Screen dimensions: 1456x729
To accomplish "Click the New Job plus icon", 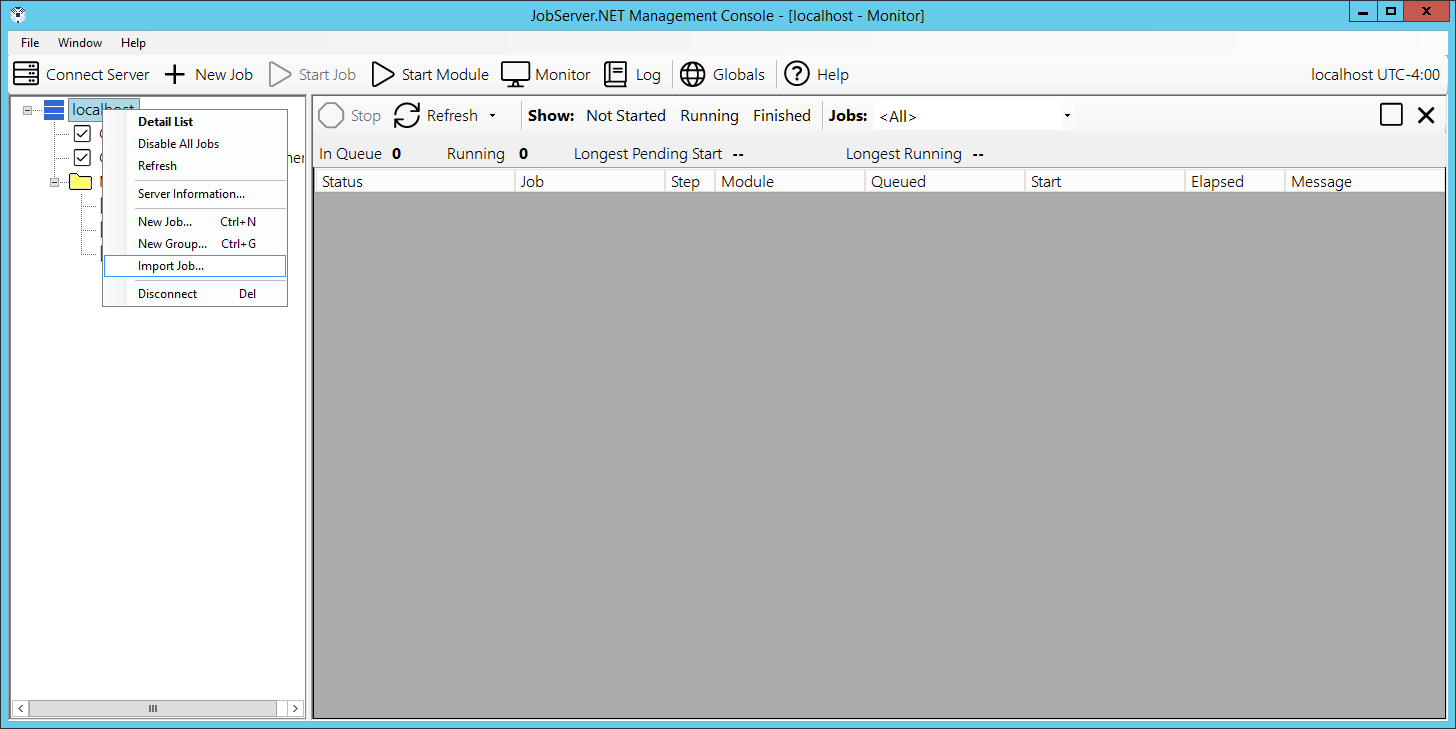I will click(175, 74).
